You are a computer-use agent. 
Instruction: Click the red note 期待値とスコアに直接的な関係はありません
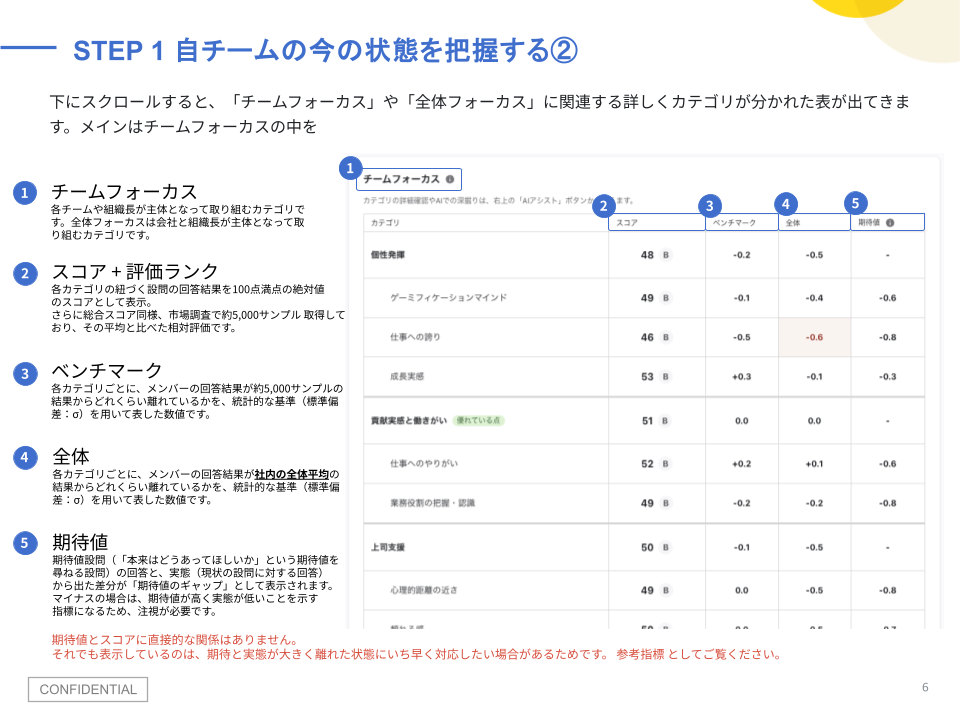click(x=176, y=640)
